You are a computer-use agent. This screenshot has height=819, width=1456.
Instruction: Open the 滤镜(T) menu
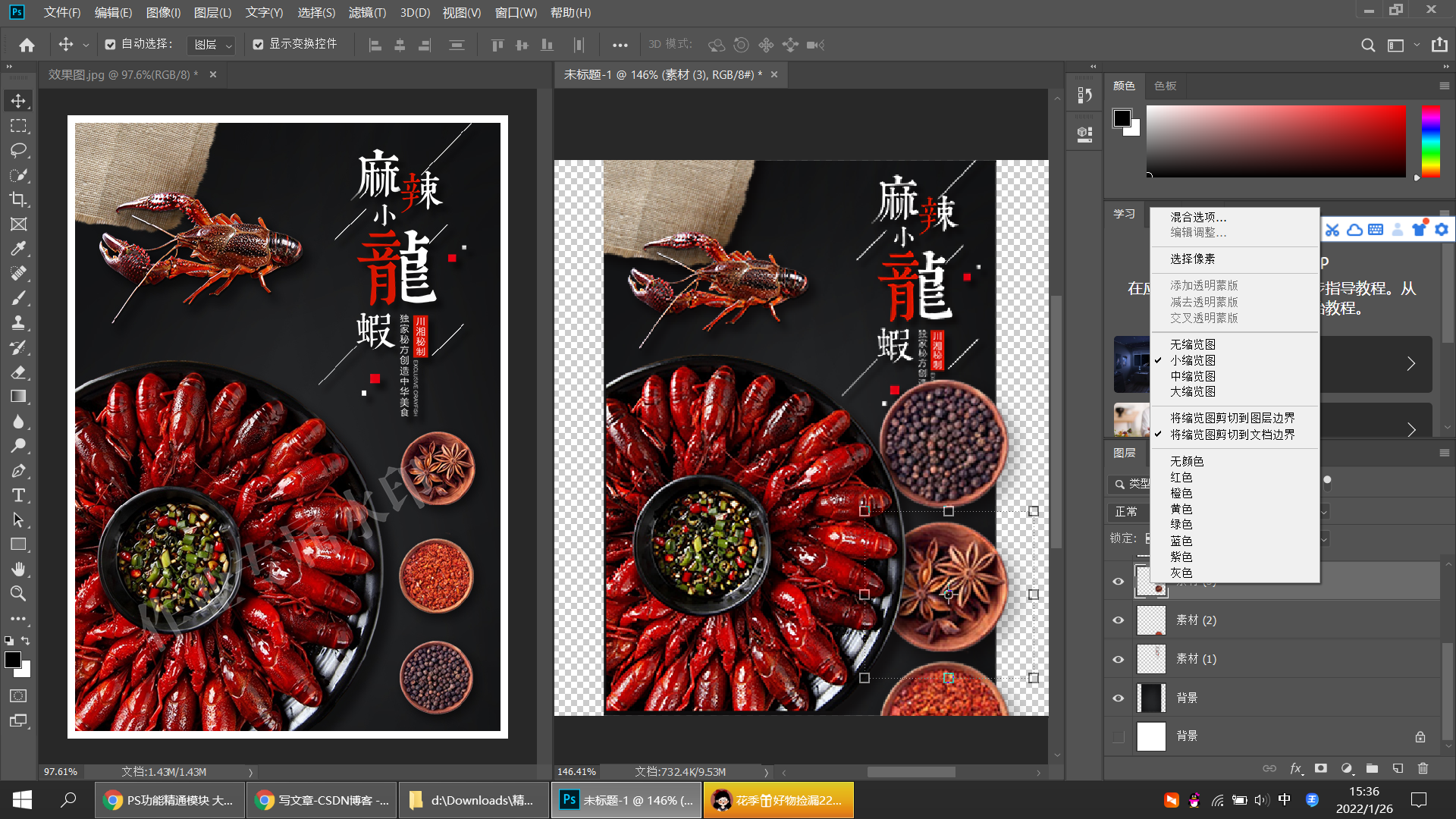point(367,12)
